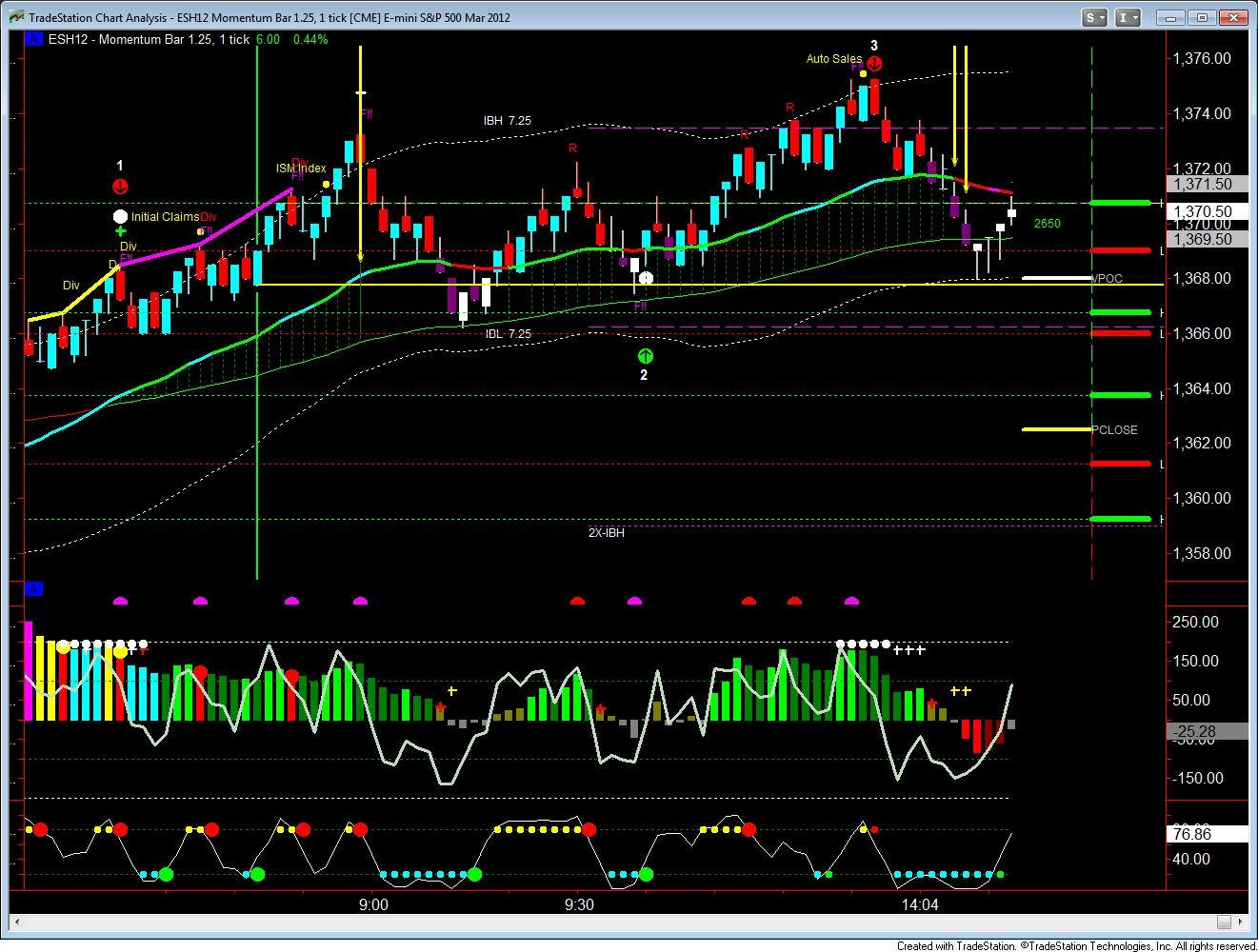This screenshot has height=952, width=1258.
Task: Select the green up-arrow signal above number 2
Action: click(645, 356)
